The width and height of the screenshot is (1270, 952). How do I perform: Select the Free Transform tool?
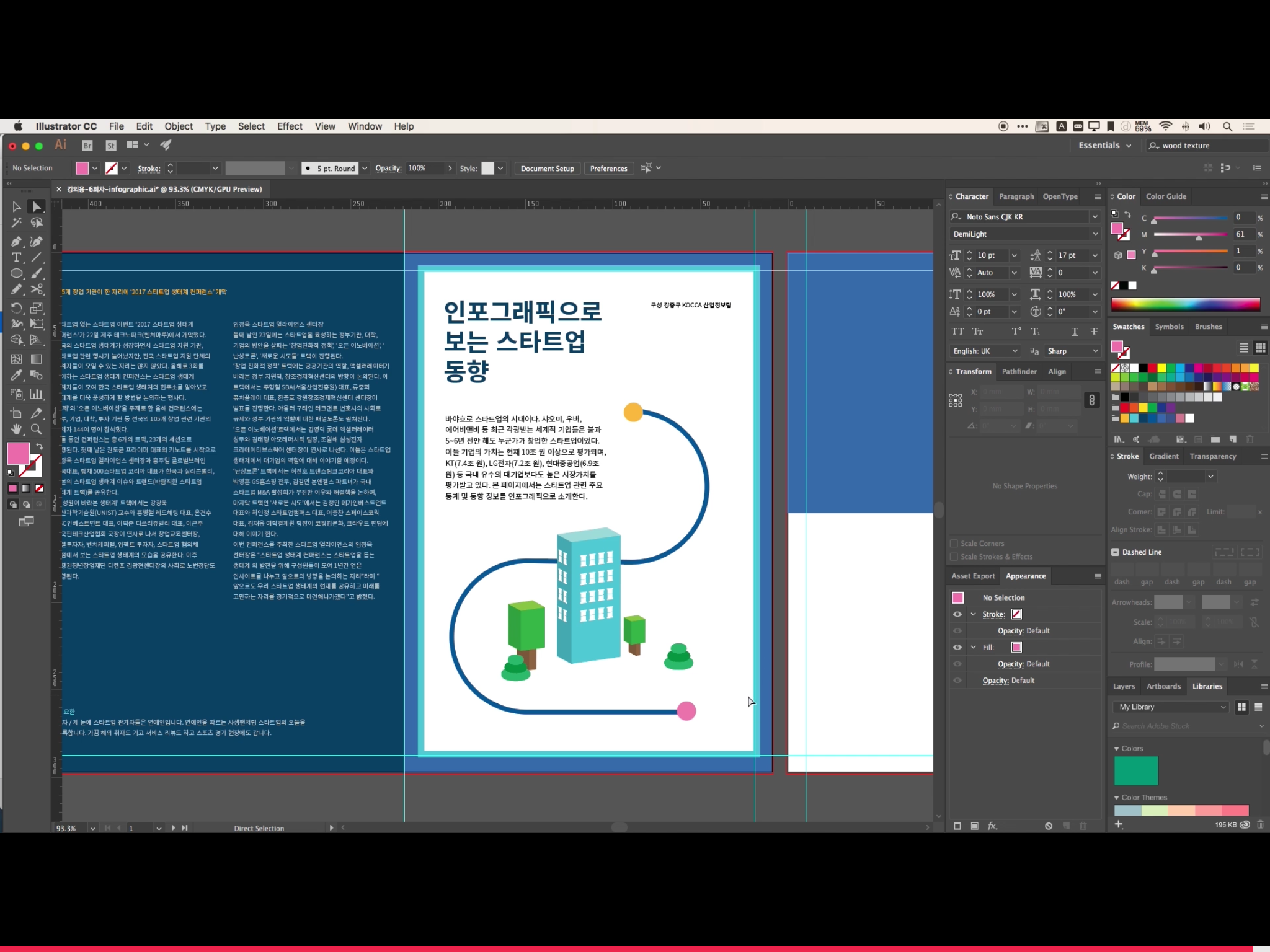(x=37, y=324)
